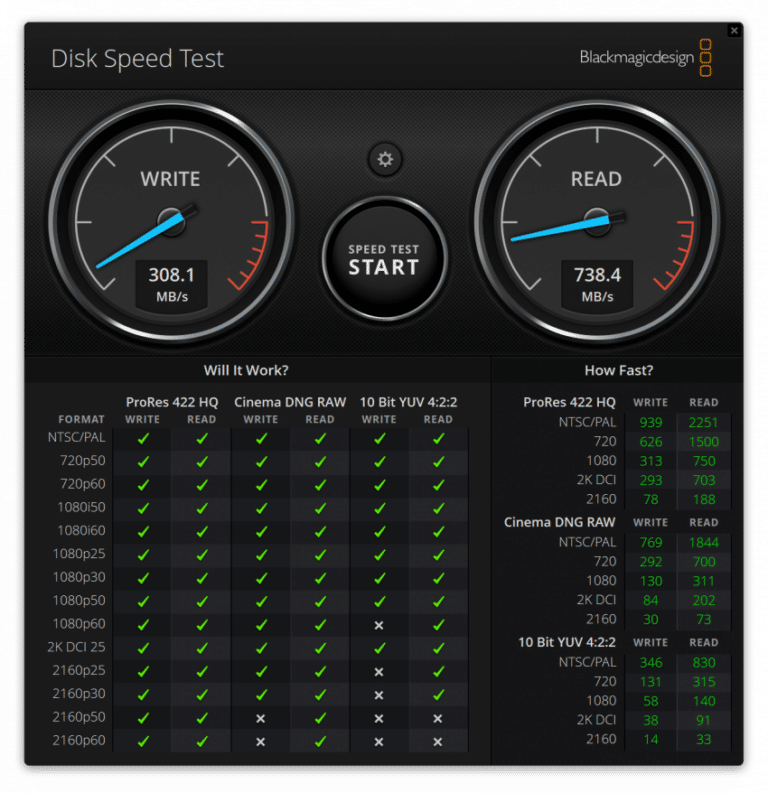Image resolution: width=768 pixels, height=793 pixels.
Task: Click the NTSC/PAL ProRes write checkmark
Action: click(x=143, y=438)
